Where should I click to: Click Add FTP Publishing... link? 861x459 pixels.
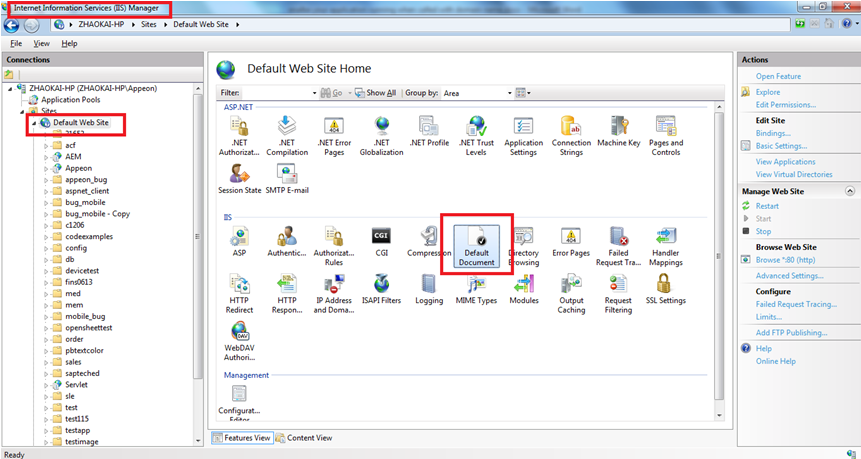point(791,333)
